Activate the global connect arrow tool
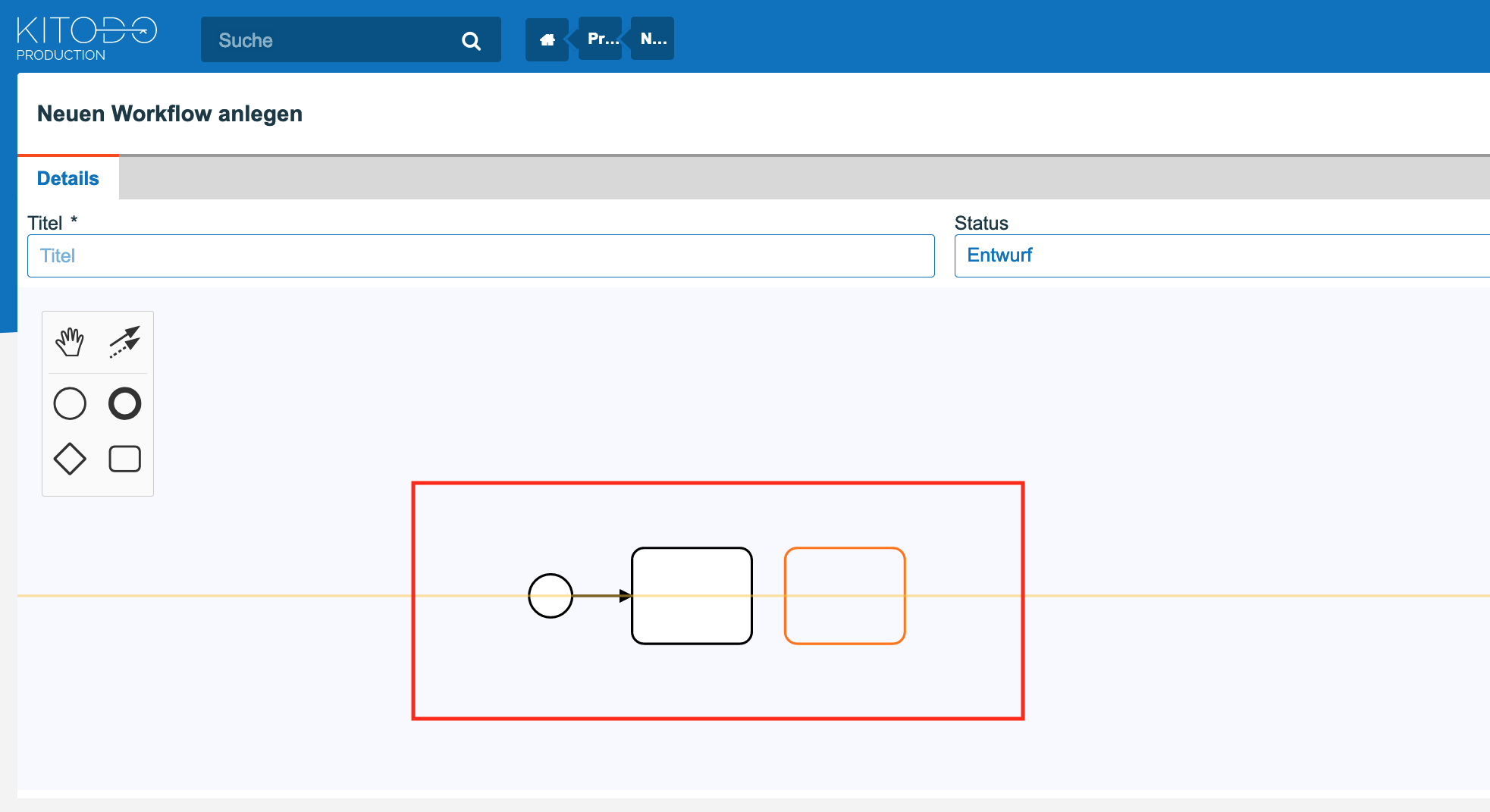1490x812 pixels. coord(125,342)
